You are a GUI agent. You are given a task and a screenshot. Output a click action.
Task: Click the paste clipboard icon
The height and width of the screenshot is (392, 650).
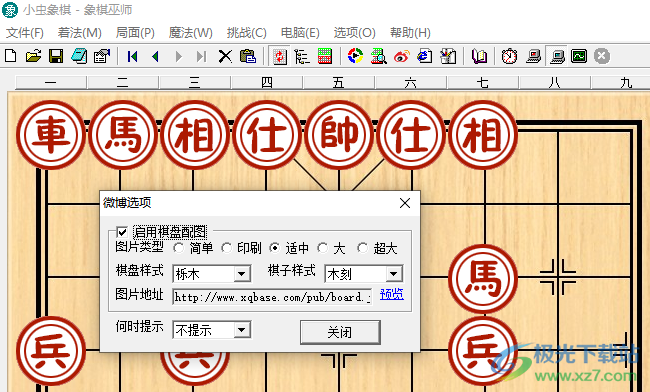click(248, 56)
